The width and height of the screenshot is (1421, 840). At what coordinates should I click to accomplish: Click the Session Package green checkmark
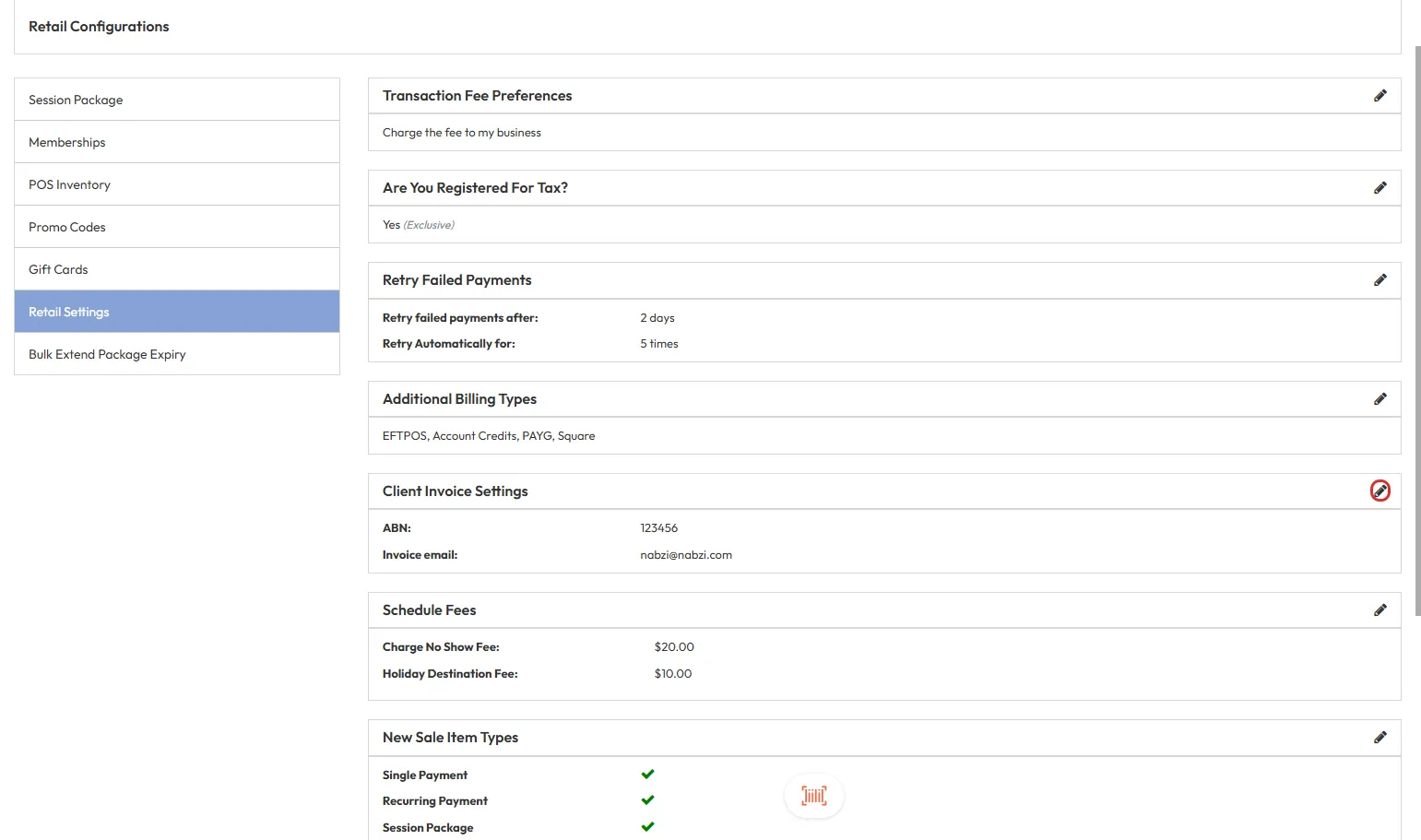647,827
